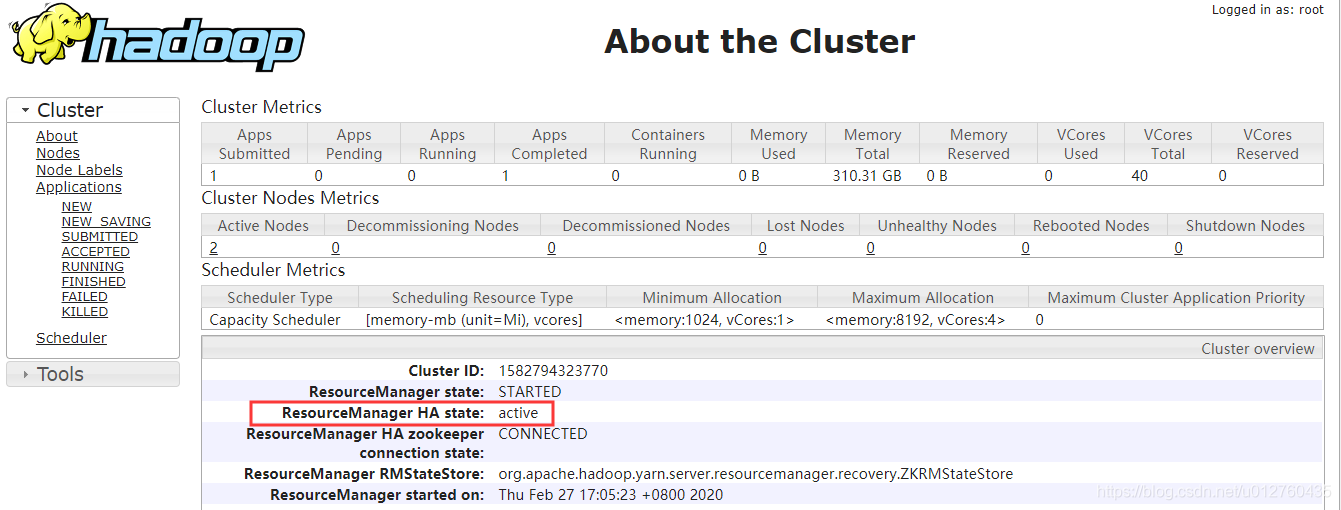Open the About link in sidebar

pyautogui.click(x=57, y=136)
